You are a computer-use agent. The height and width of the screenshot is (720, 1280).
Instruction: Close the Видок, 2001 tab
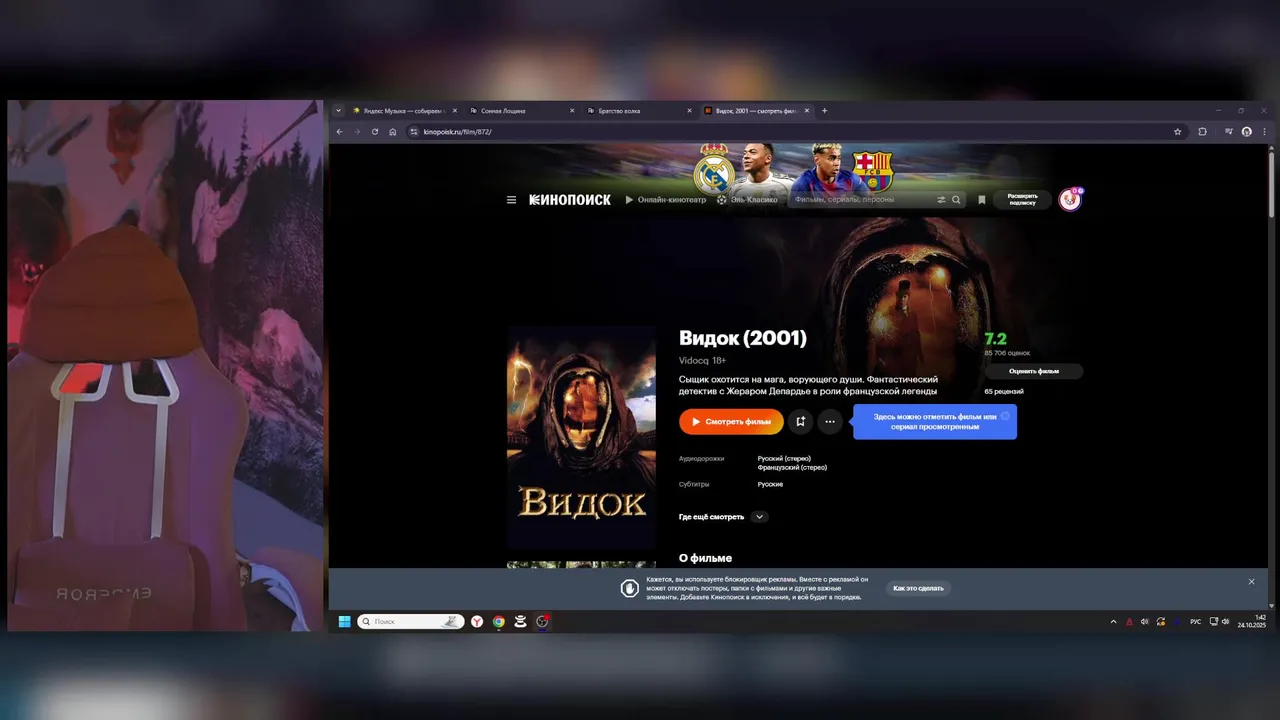[x=807, y=111]
